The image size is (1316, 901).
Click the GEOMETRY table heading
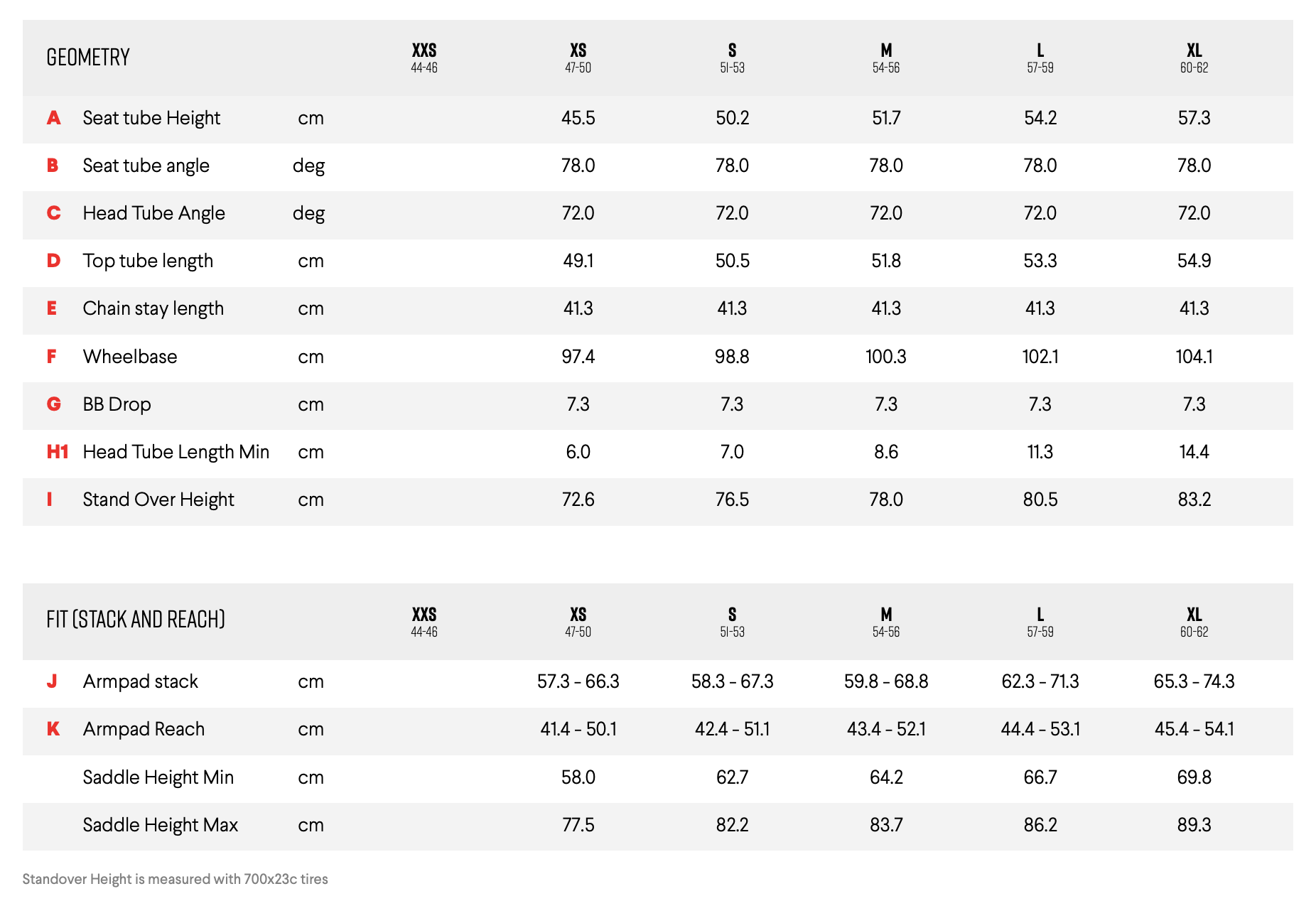click(88, 58)
